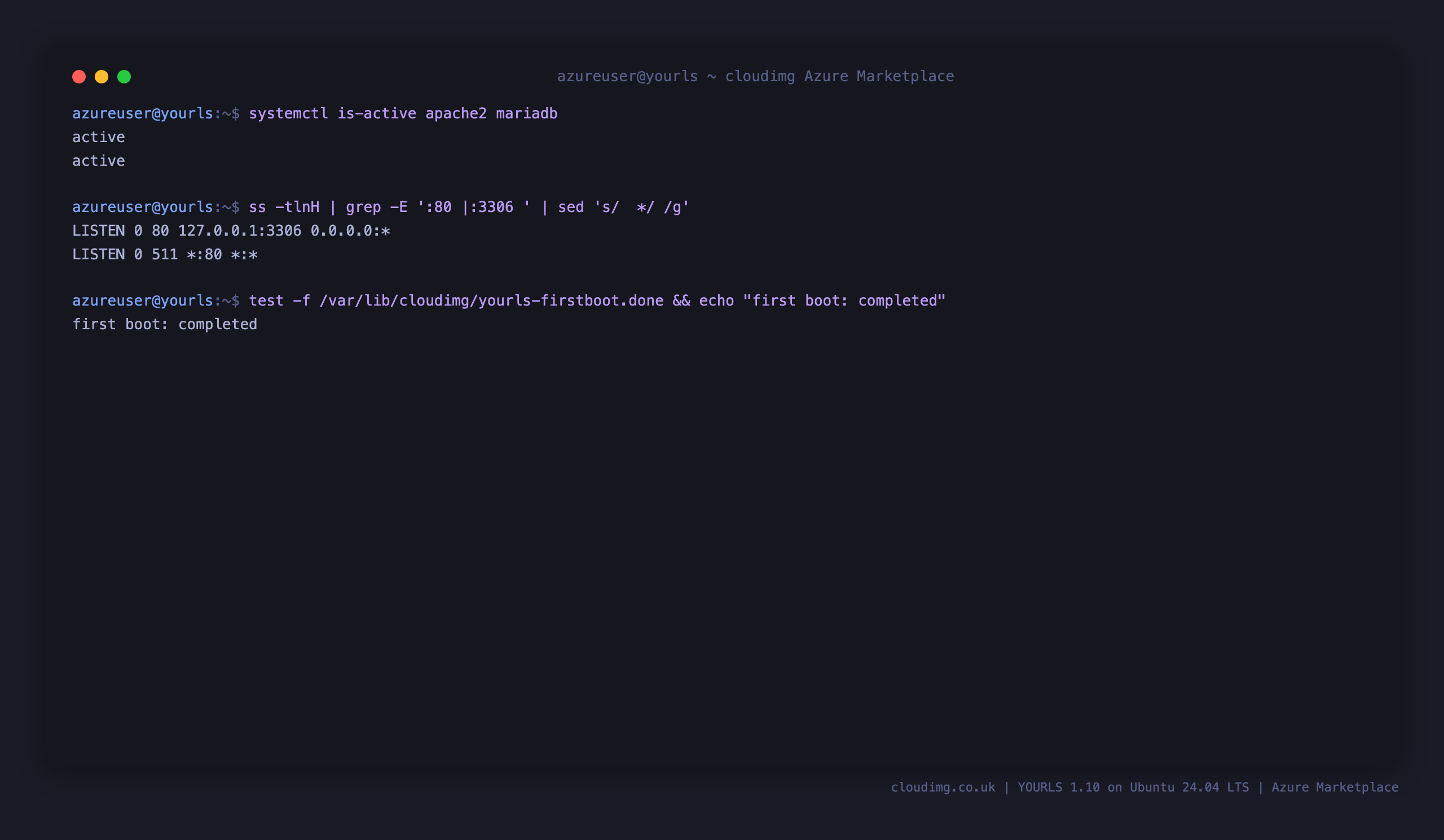Click the 'systemctl is-active apache2 mariadb' command

(x=403, y=113)
